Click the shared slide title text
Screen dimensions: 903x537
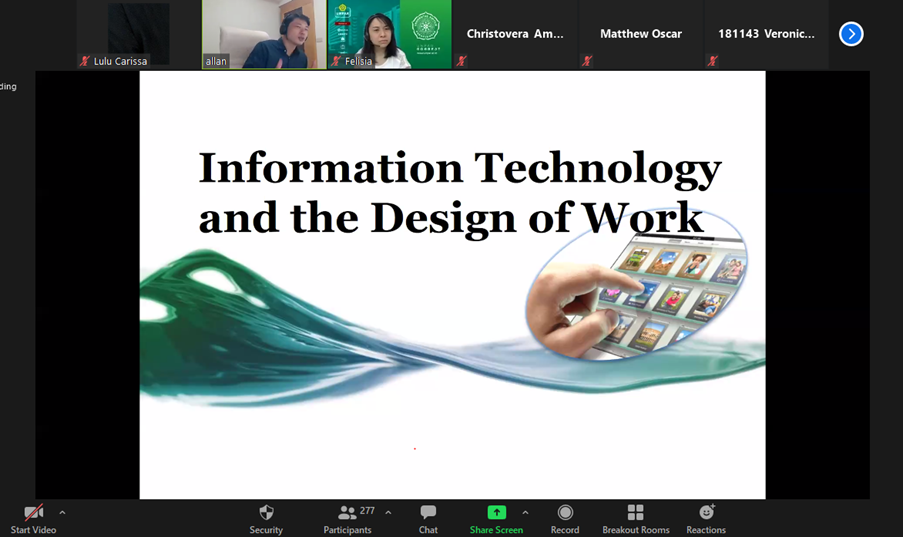pos(459,192)
